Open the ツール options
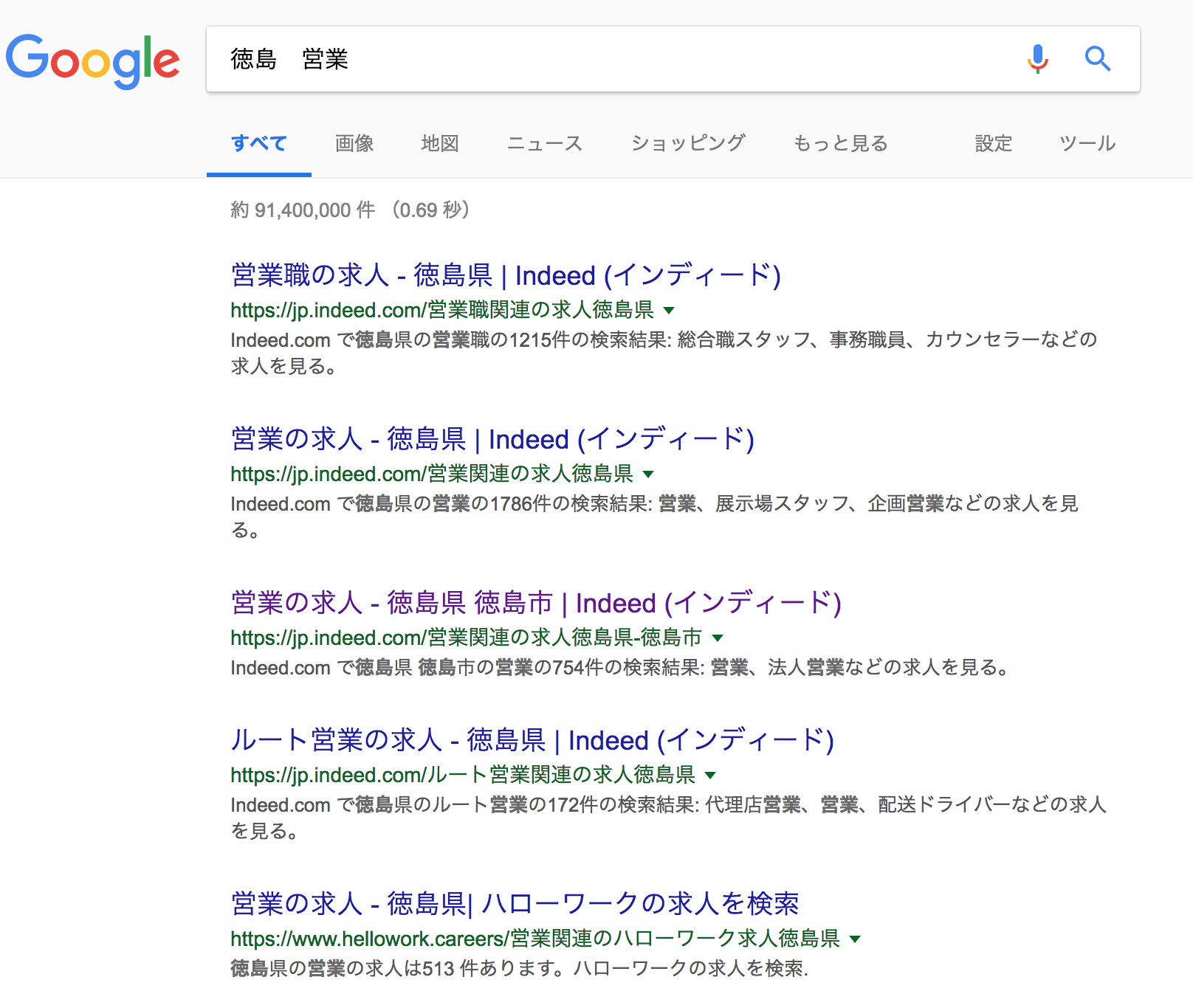1193x1008 pixels. click(1087, 143)
